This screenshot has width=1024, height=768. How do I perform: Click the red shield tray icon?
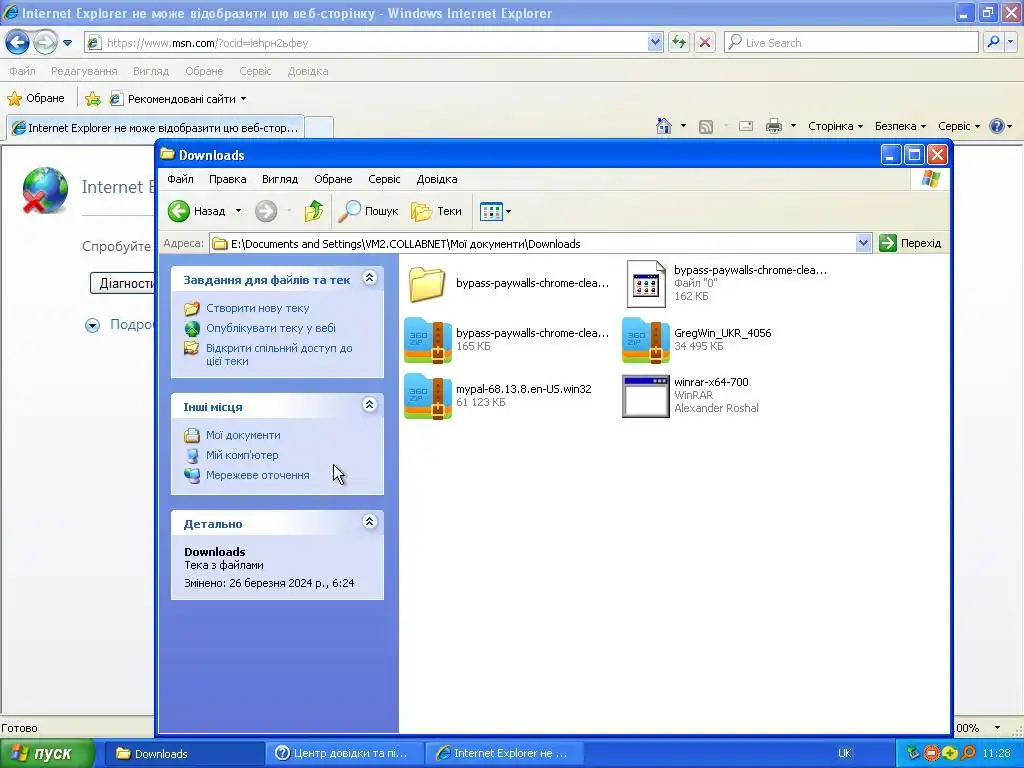931,754
